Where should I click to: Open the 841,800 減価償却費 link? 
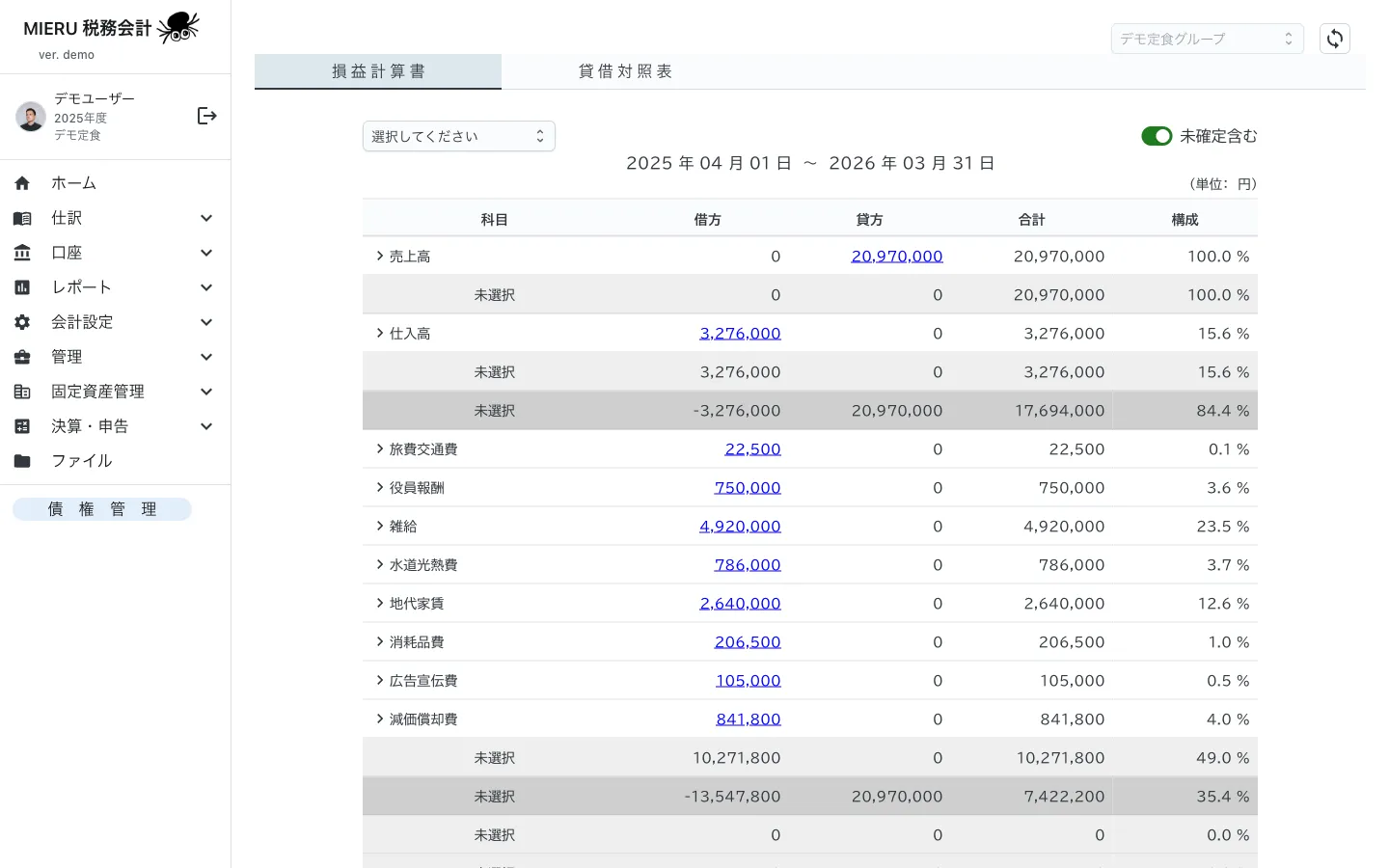tap(749, 719)
